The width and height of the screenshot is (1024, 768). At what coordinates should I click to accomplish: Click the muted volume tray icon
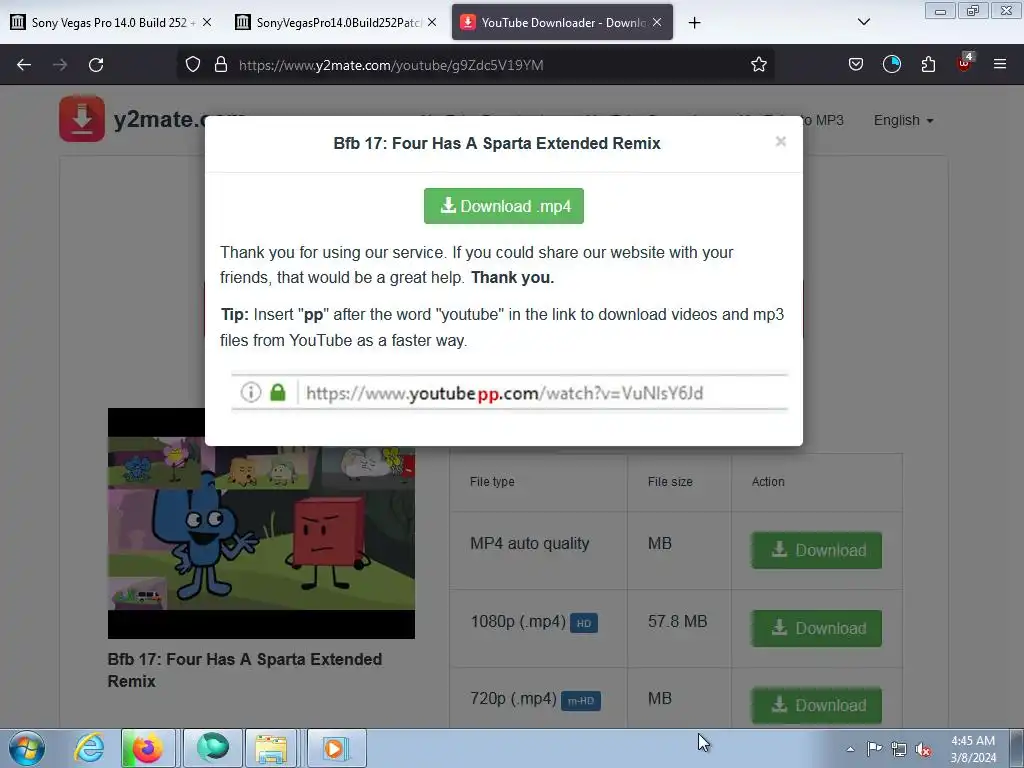click(x=923, y=750)
